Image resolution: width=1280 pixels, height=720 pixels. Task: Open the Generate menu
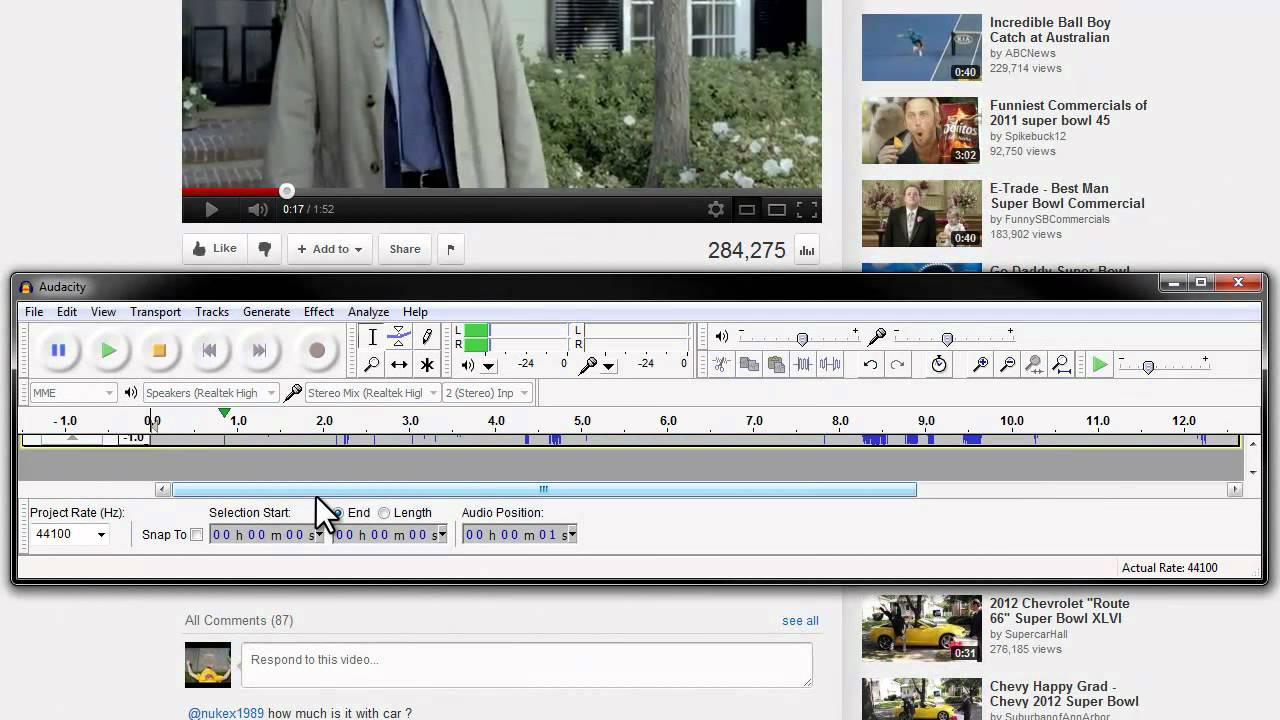coord(266,312)
